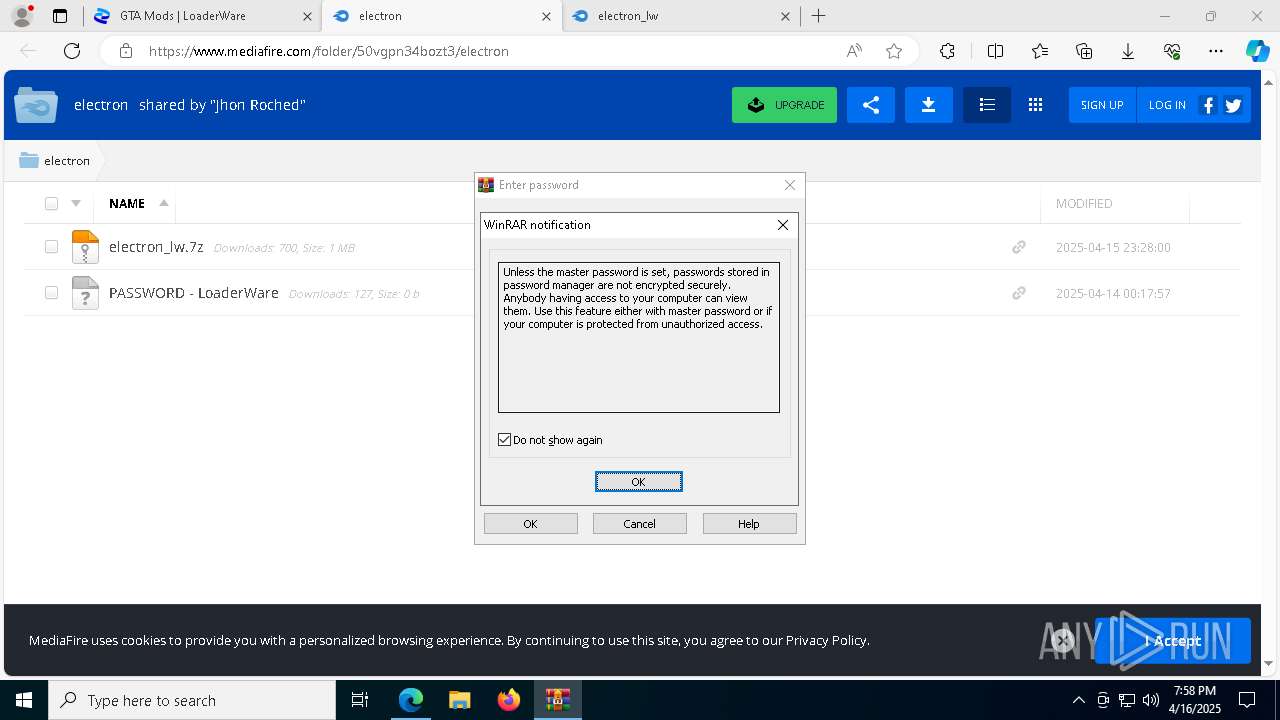
Task: Share the electron folder via the share icon
Action: (x=870, y=105)
